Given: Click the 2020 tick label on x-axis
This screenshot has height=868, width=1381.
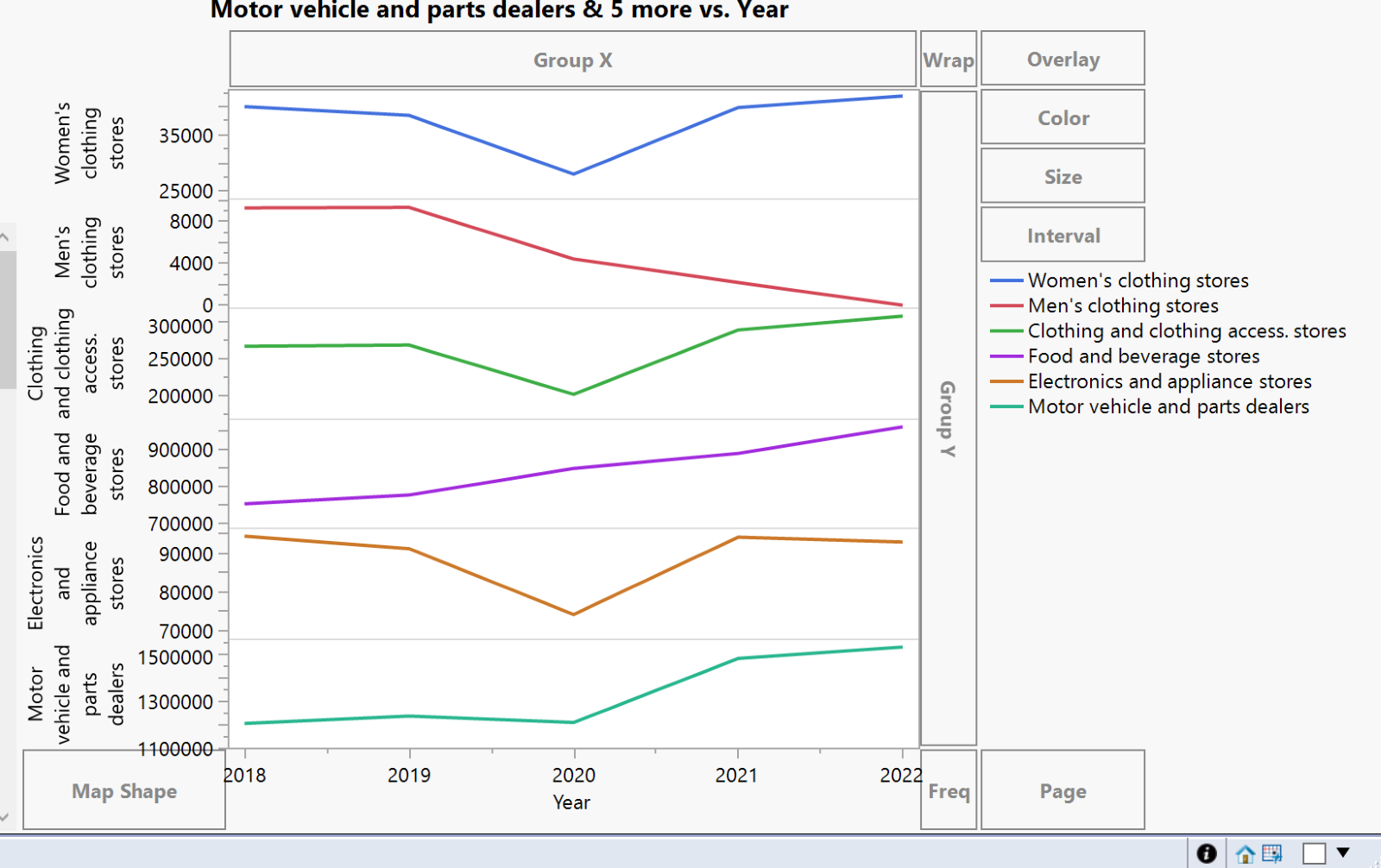Looking at the screenshot, I should tap(573, 775).
